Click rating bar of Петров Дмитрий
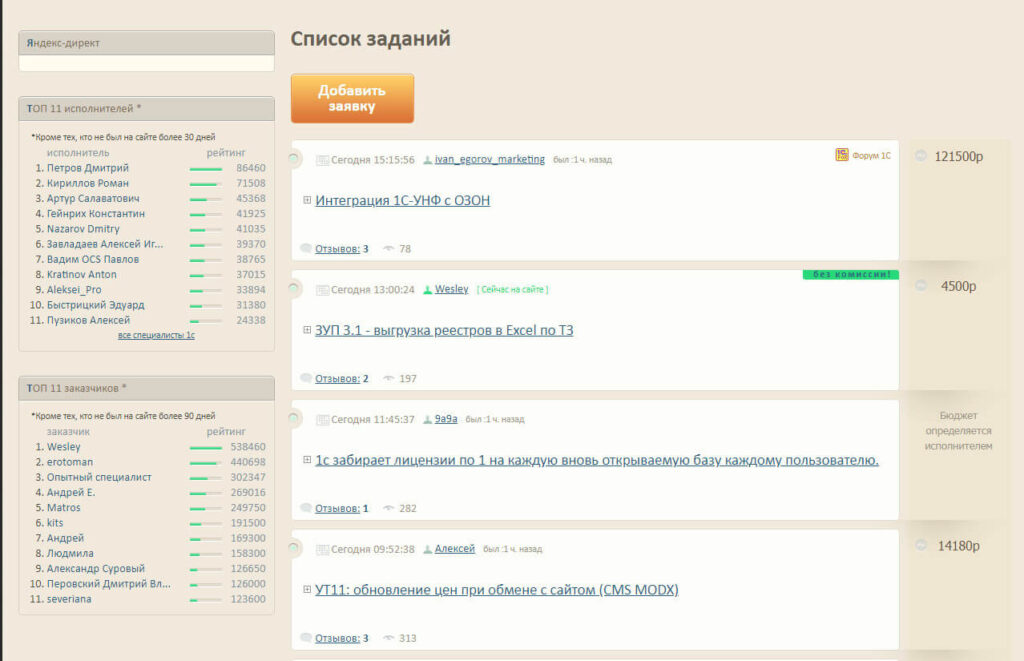The width and height of the screenshot is (1024, 661). pos(206,169)
